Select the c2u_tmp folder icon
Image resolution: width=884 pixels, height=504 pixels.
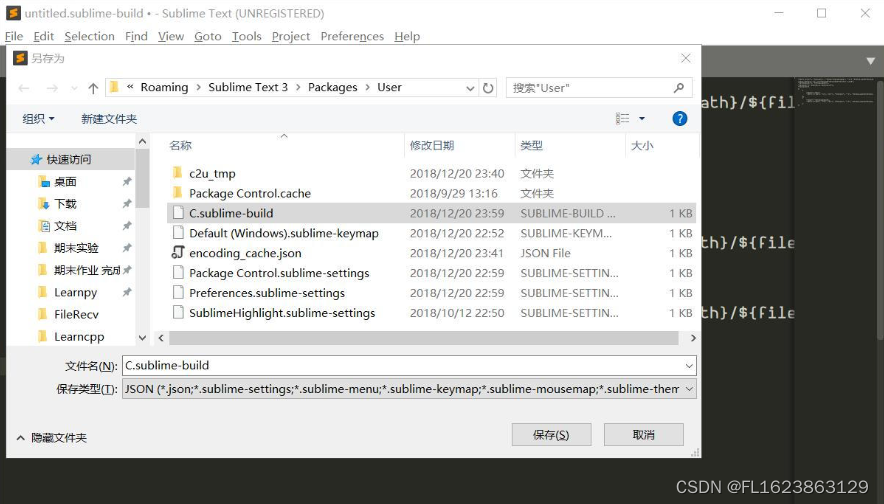(178, 173)
